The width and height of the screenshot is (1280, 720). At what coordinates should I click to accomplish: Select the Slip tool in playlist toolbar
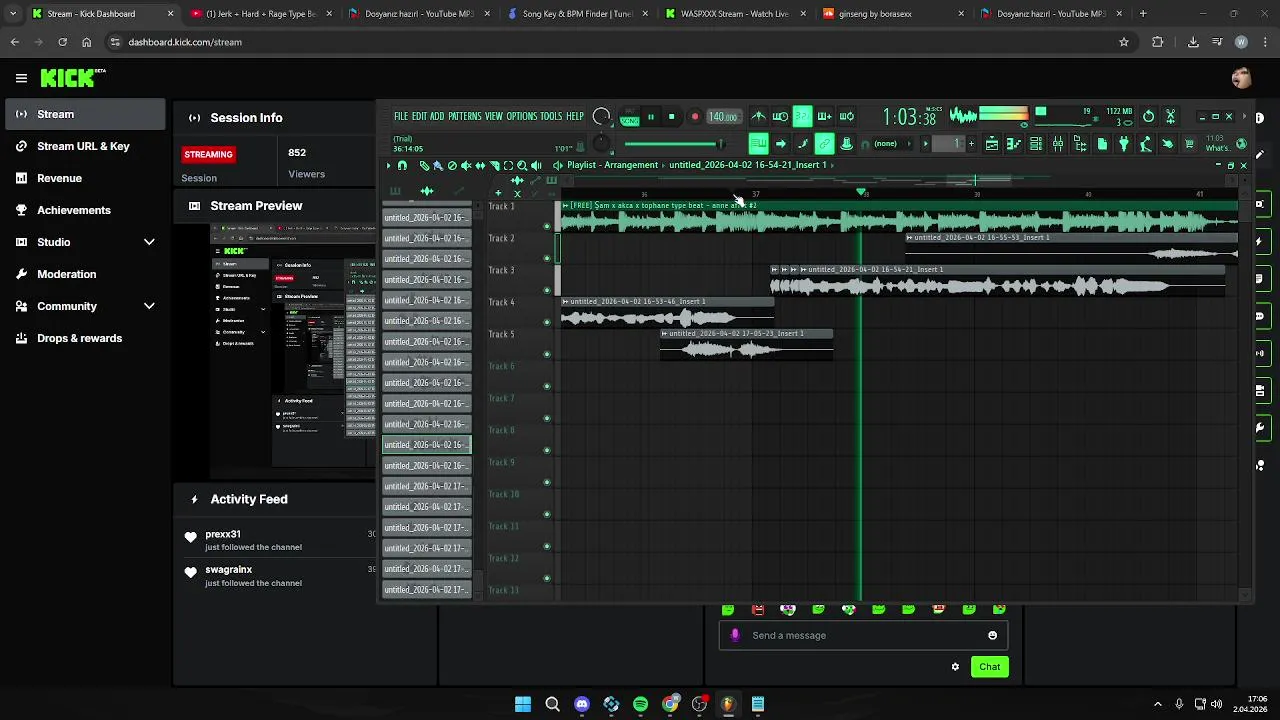[480, 165]
